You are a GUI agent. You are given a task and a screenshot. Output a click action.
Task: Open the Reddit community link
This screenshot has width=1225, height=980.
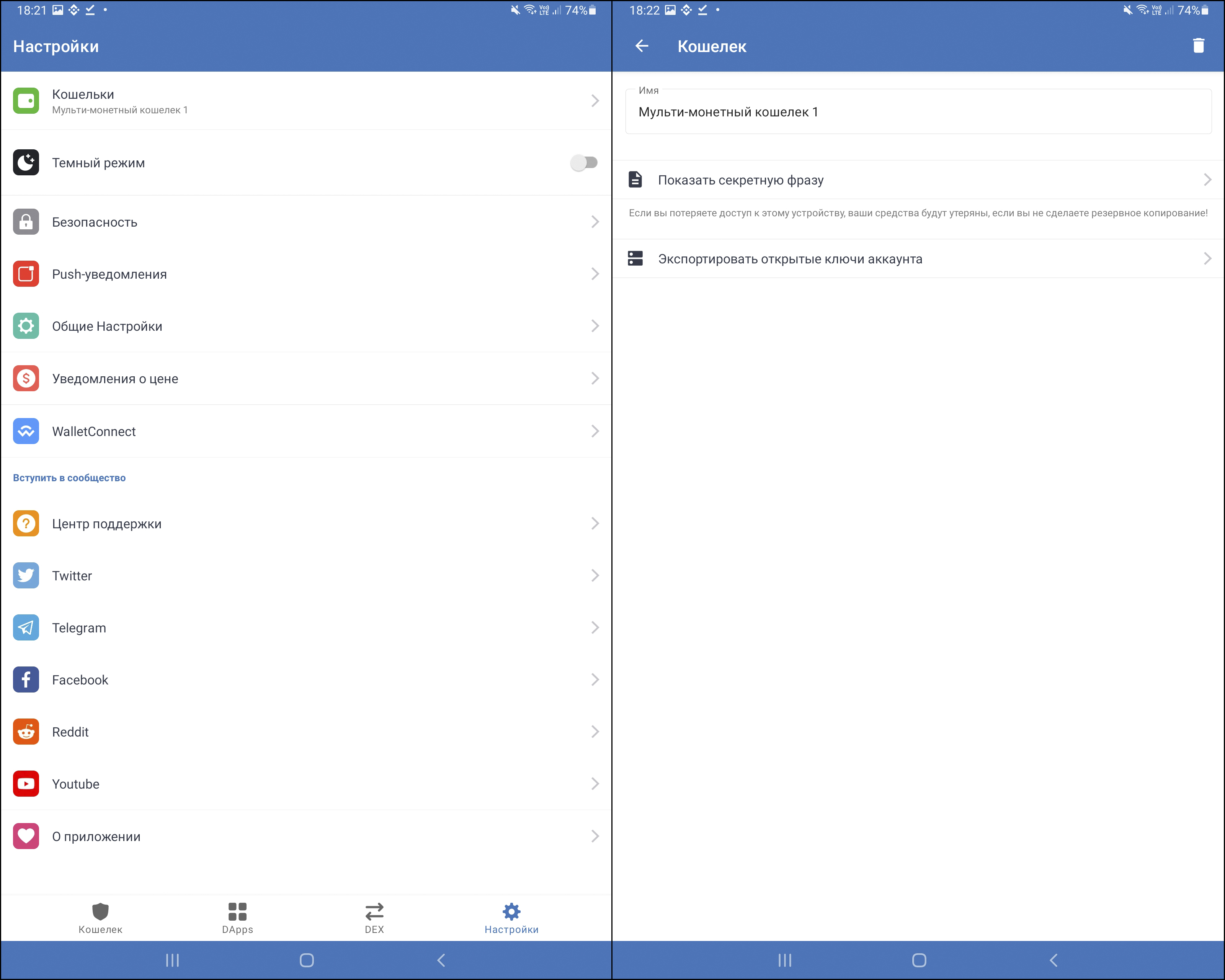pyautogui.click(x=306, y=732)
